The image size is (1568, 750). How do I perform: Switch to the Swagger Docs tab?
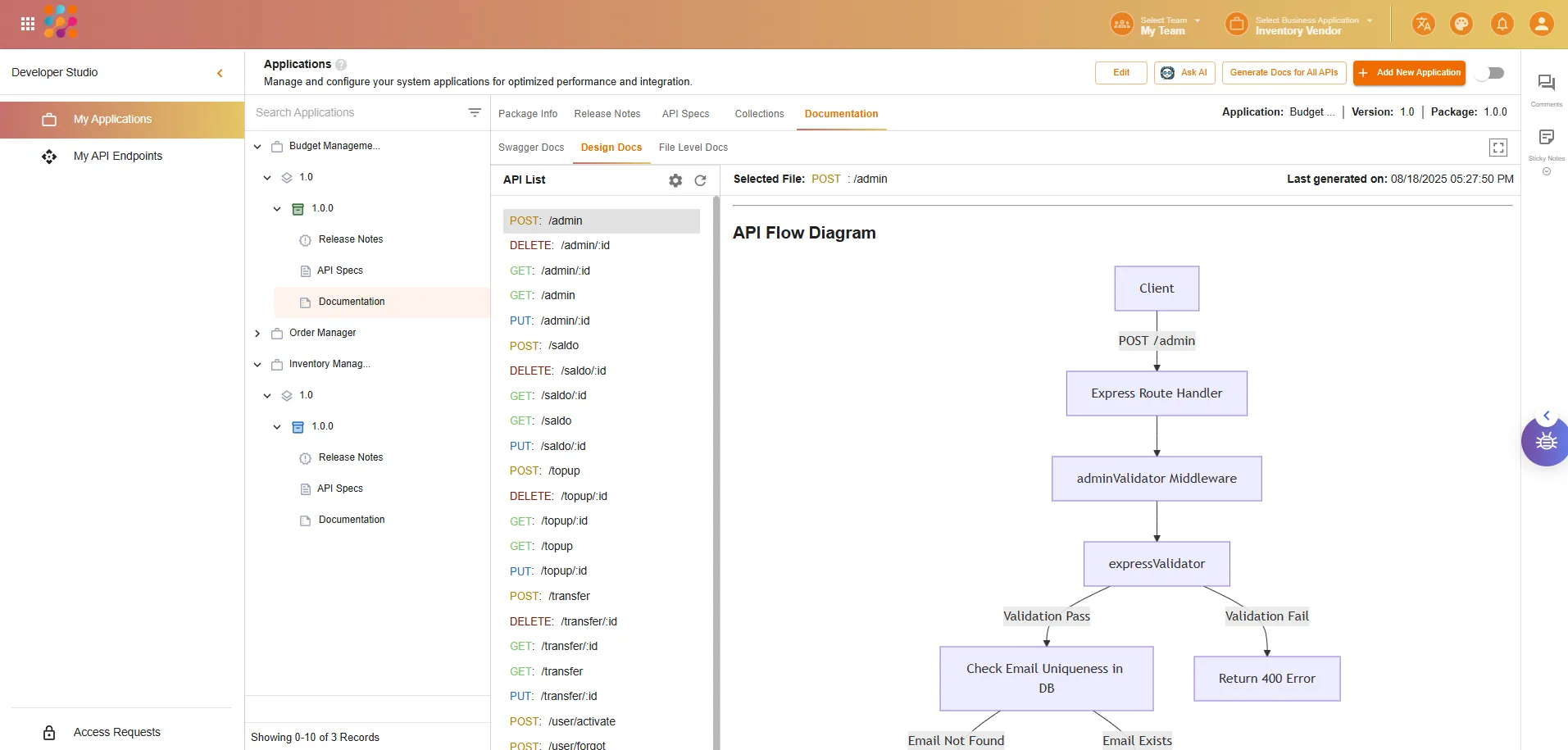point(531,148)
